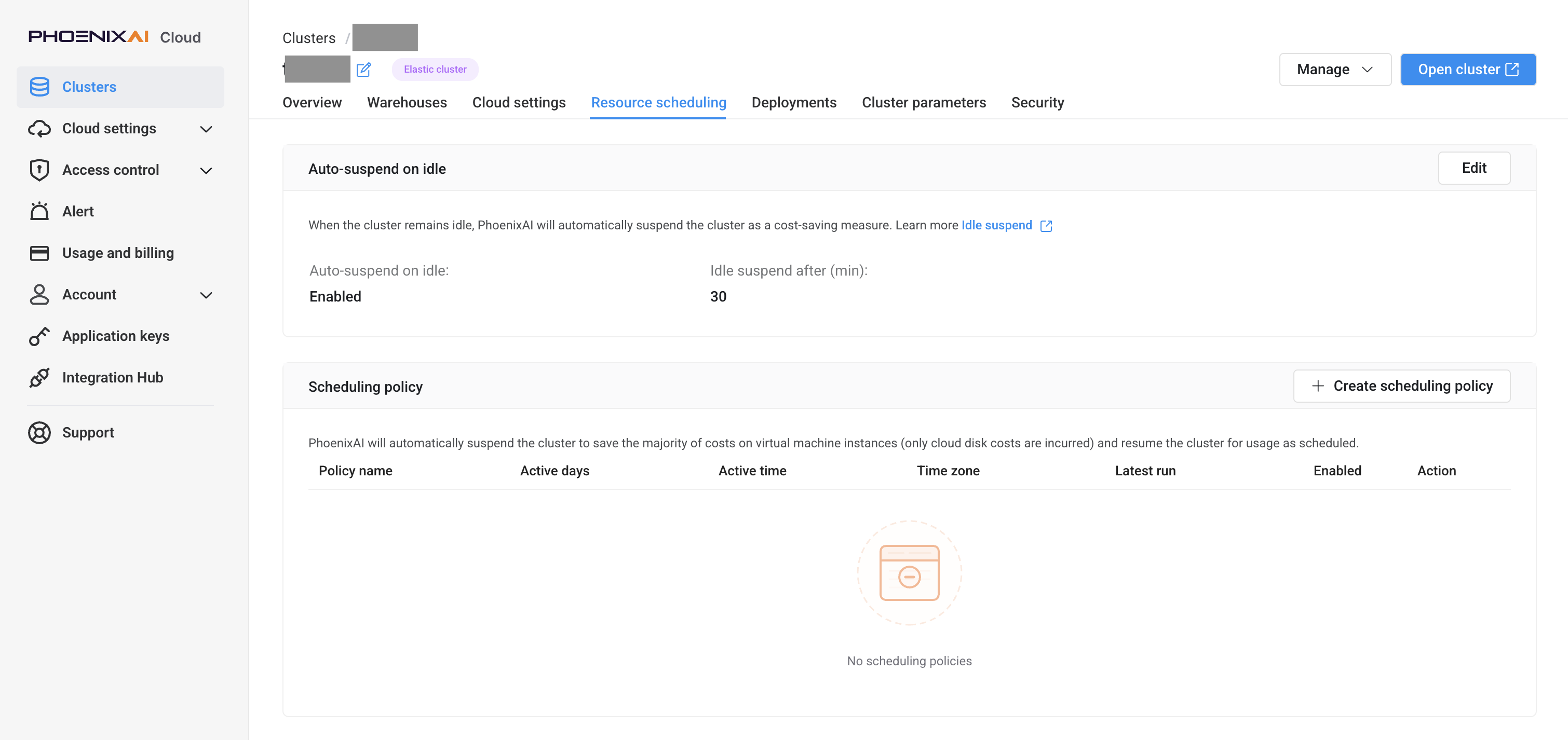Click the pencil edit icon next to cluster name
Image resolution: width=1568 pixels, height=740 pixels.
coord(364,70)
